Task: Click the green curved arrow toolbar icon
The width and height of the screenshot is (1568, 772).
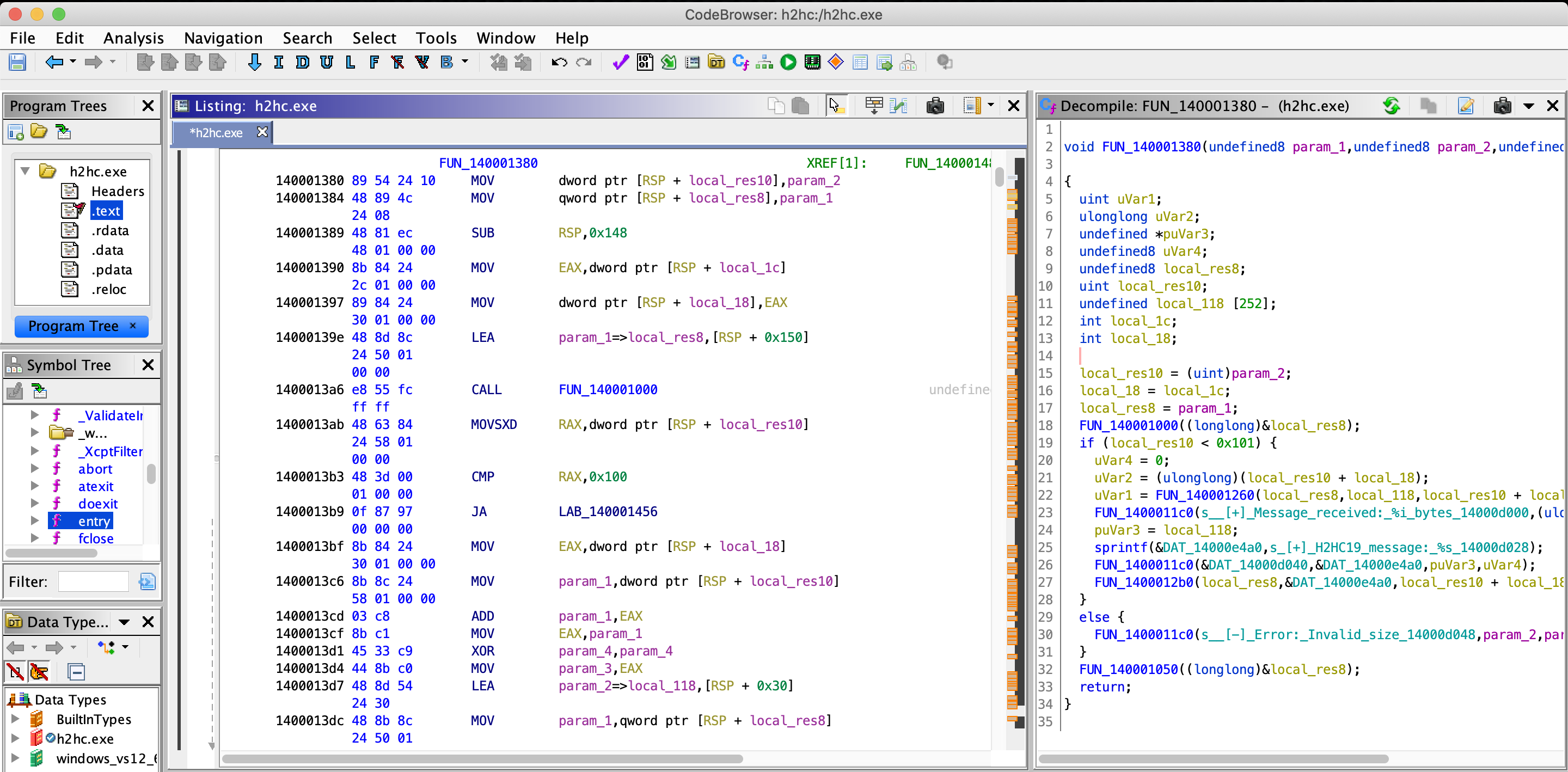Action: click(669, 62)
